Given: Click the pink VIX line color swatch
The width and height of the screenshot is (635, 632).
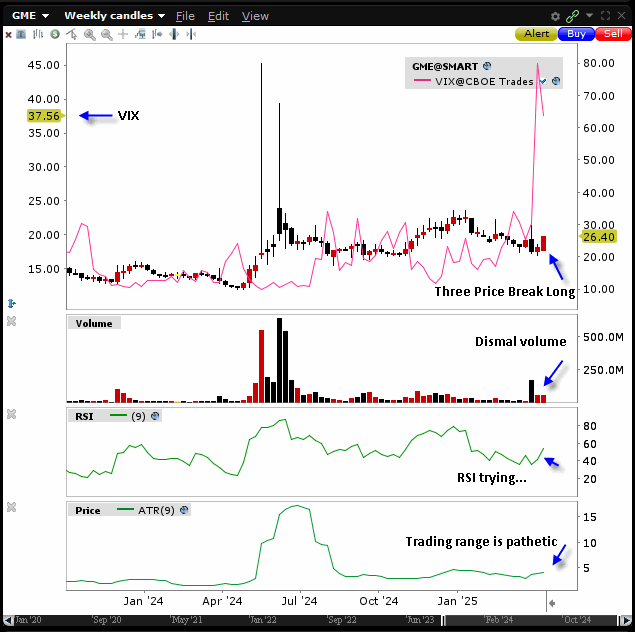Looking at the screenshot, I should (422, 81).
